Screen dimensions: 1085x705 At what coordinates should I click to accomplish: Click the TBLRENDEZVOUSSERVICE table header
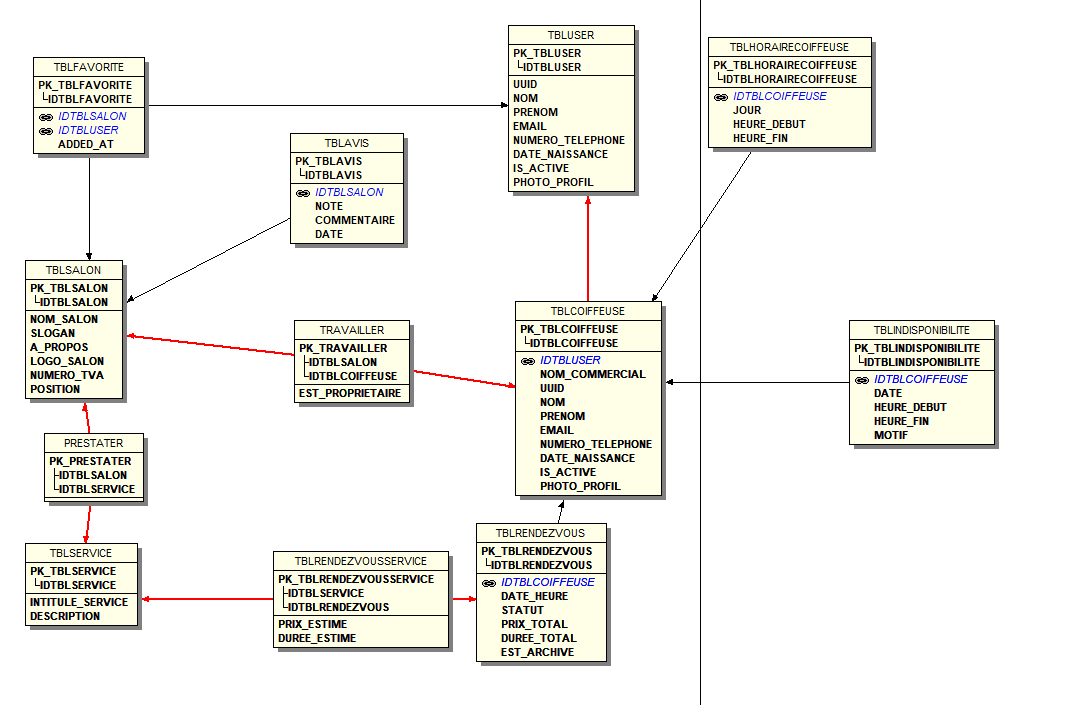point(361,561)
